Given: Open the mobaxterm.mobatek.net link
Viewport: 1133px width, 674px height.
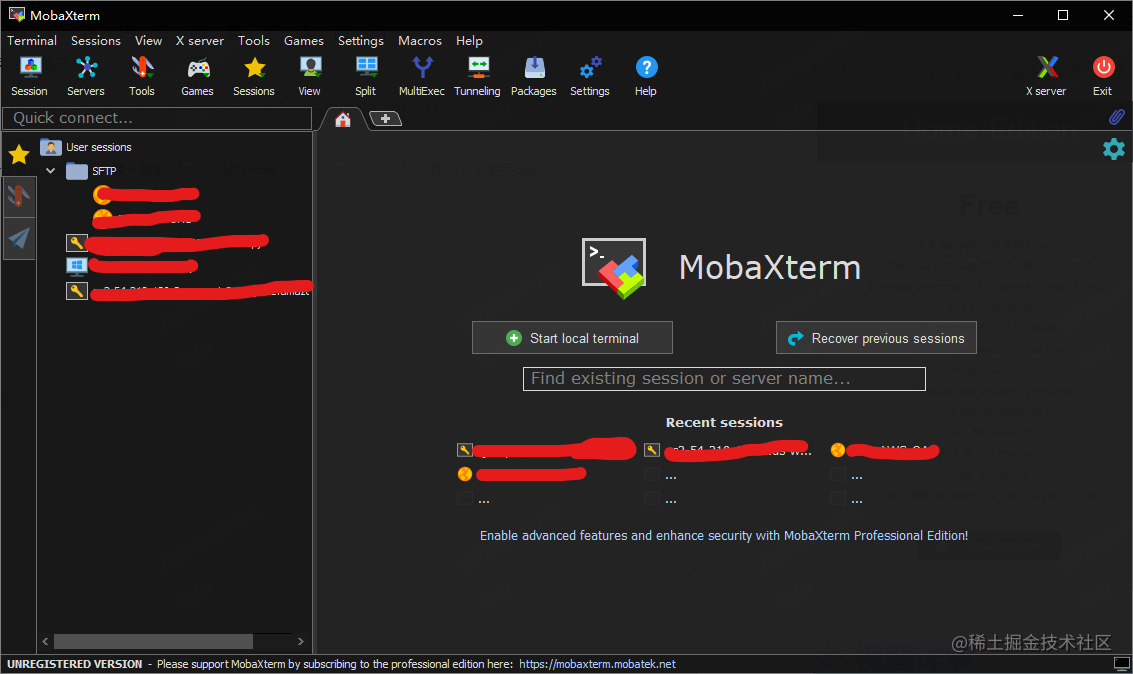Looking at the screenshot, I should [597, 663].
